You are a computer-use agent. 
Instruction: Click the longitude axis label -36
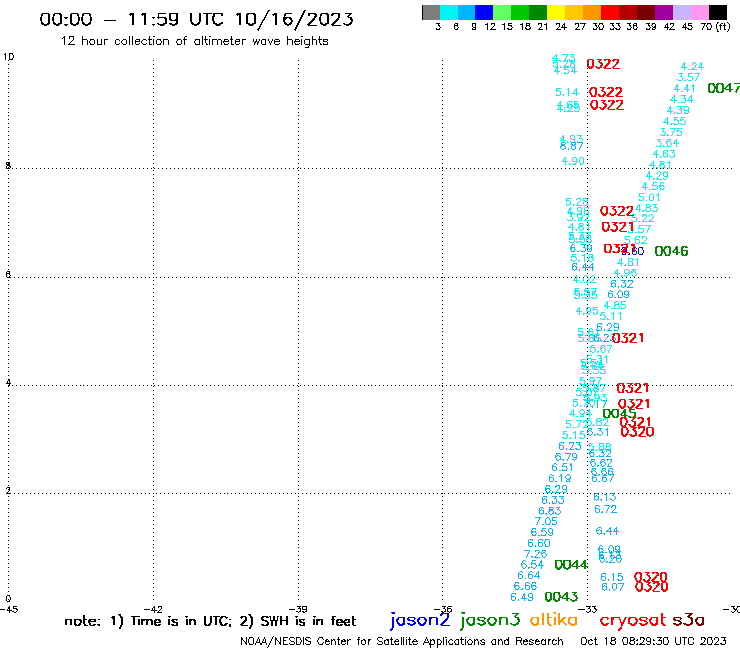[x=443, y=610]
